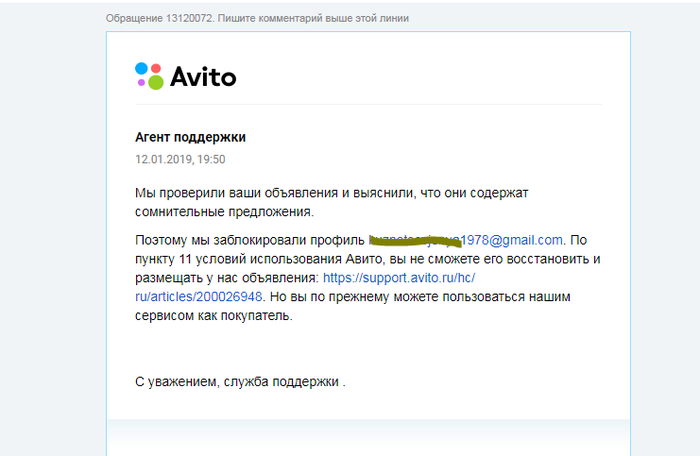Click the purple dot in Avito logo
The image size is (700, 456).
point(142,82)
